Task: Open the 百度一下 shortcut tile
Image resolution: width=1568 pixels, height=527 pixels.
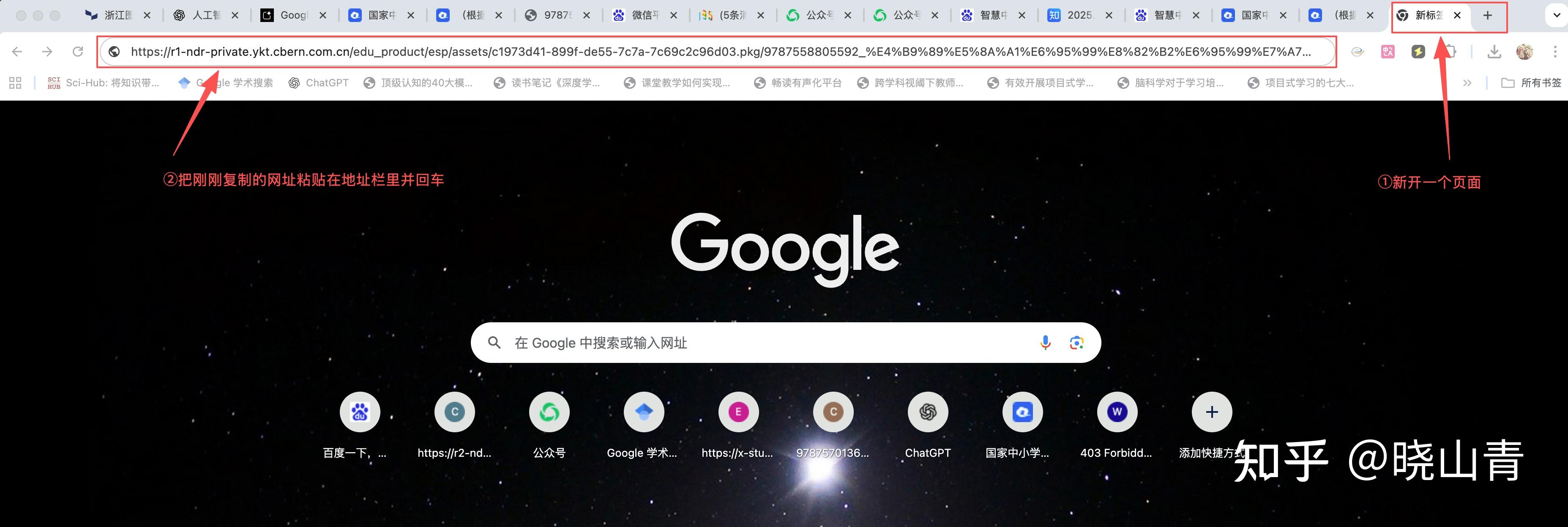Action: click(x=360, y=425)
